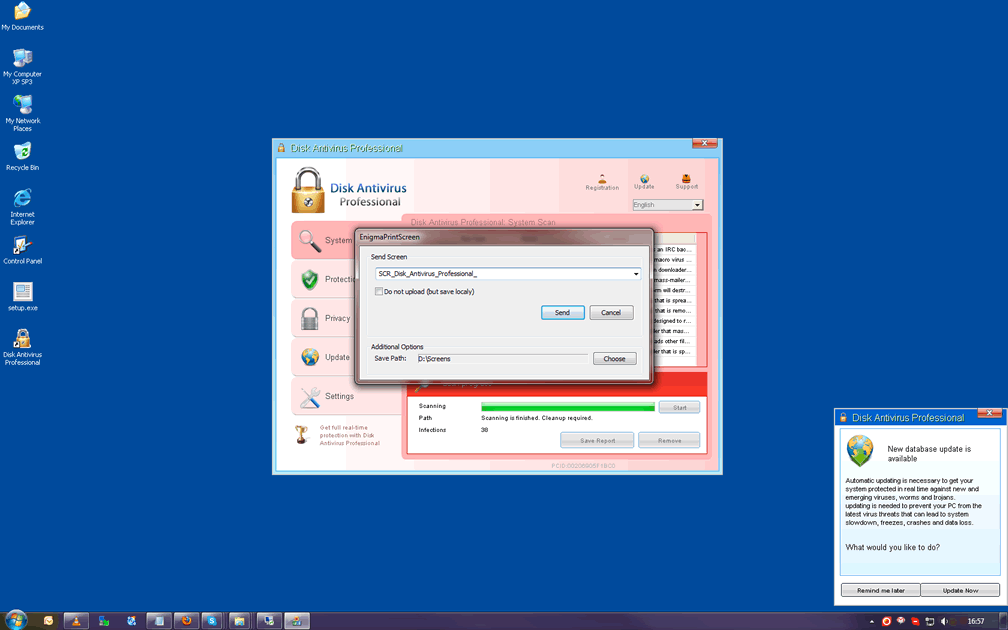Expand the English language dropdown
Screen dimensions: 1008x630
click(697, 205)
